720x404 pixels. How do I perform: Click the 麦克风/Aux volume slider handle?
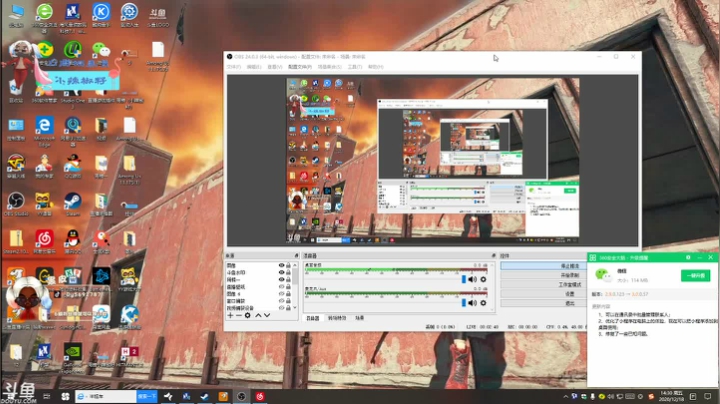pos(464,303)
